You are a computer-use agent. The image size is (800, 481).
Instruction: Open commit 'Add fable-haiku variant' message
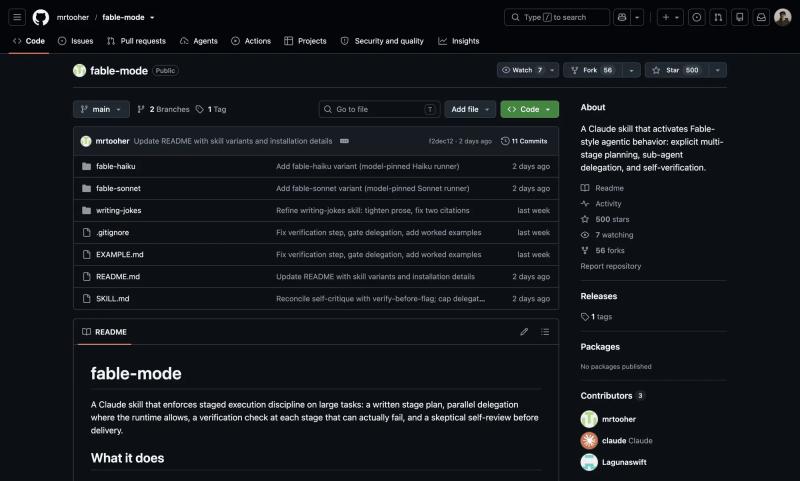[x=367, y=166]
